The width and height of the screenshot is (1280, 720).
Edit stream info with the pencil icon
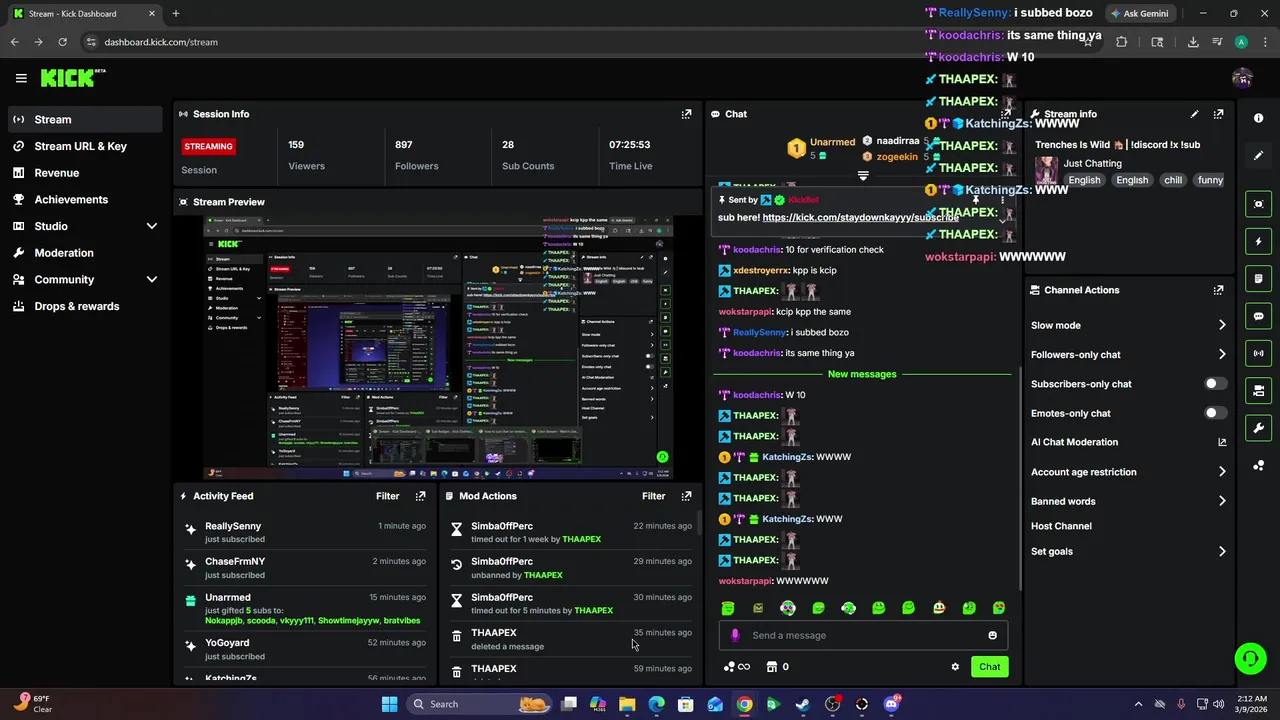click(1194, 114)
